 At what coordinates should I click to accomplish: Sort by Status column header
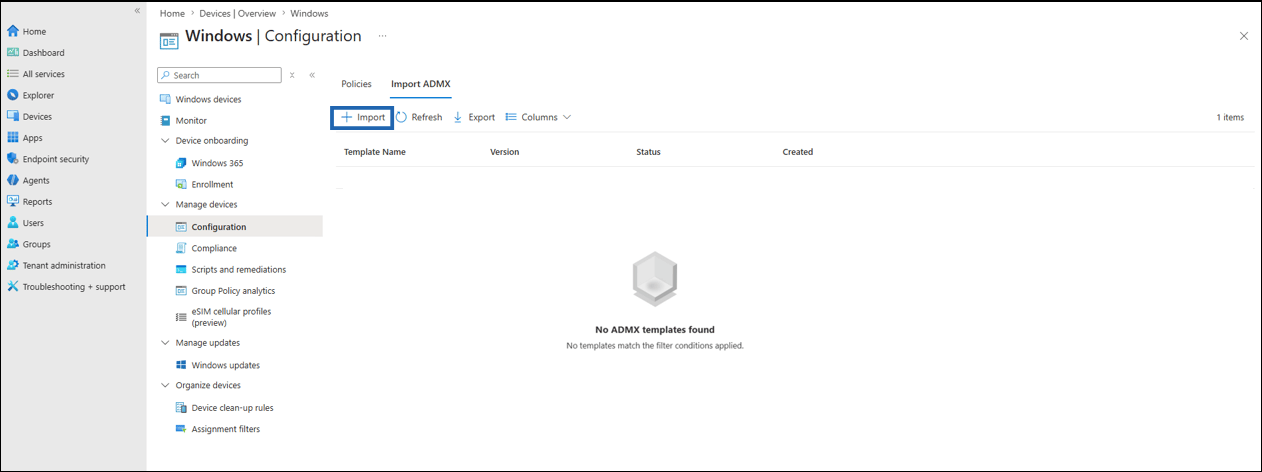(648, 152)
